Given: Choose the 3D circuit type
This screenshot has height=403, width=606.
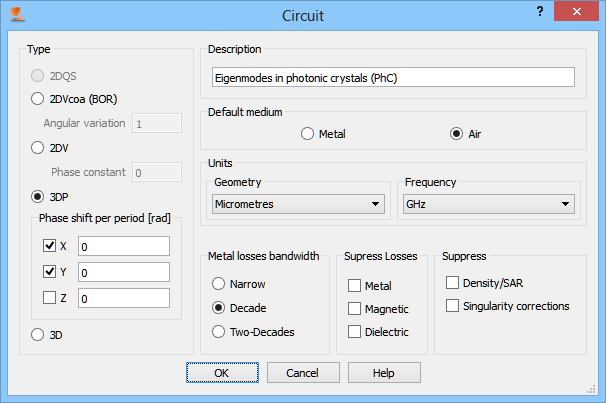Looking at the screenshot, I should point(38,335).
